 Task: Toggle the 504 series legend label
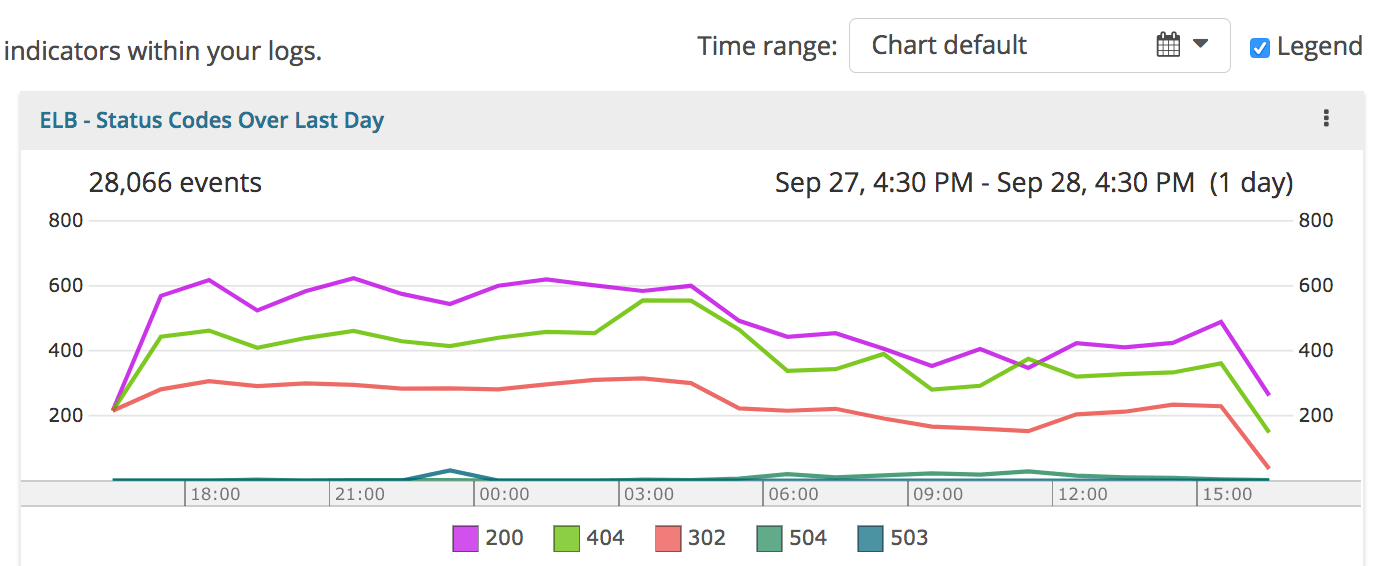[x=808, y=538]
